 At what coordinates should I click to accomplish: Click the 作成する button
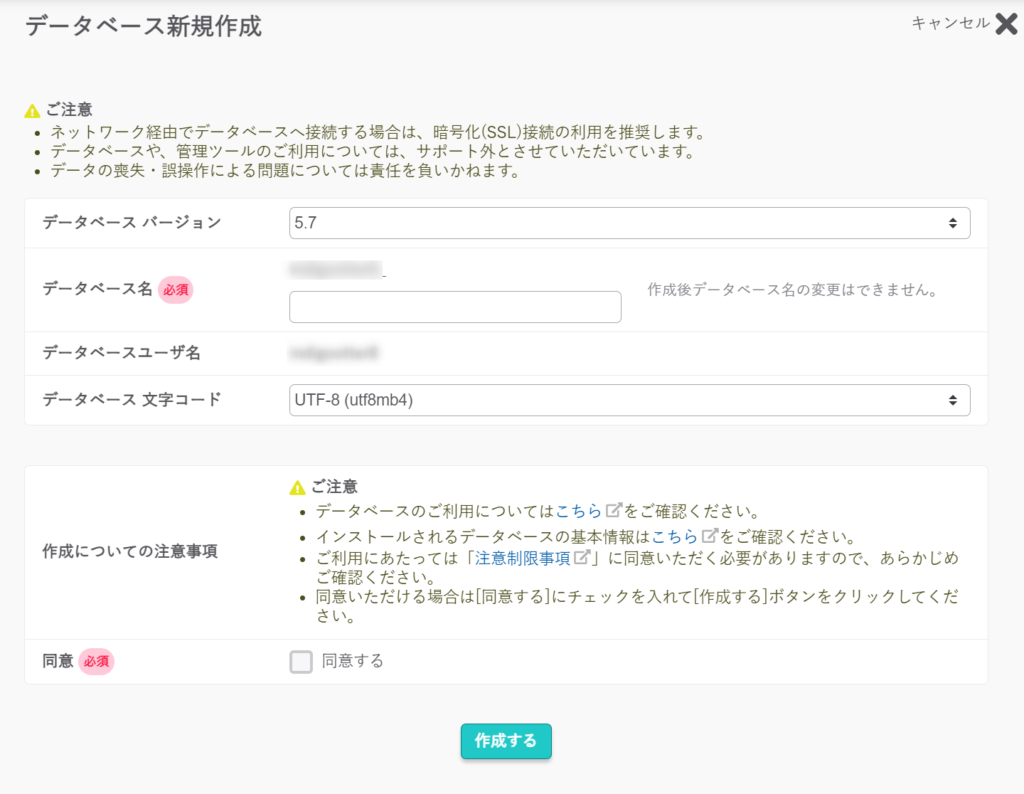pos(506,741)
